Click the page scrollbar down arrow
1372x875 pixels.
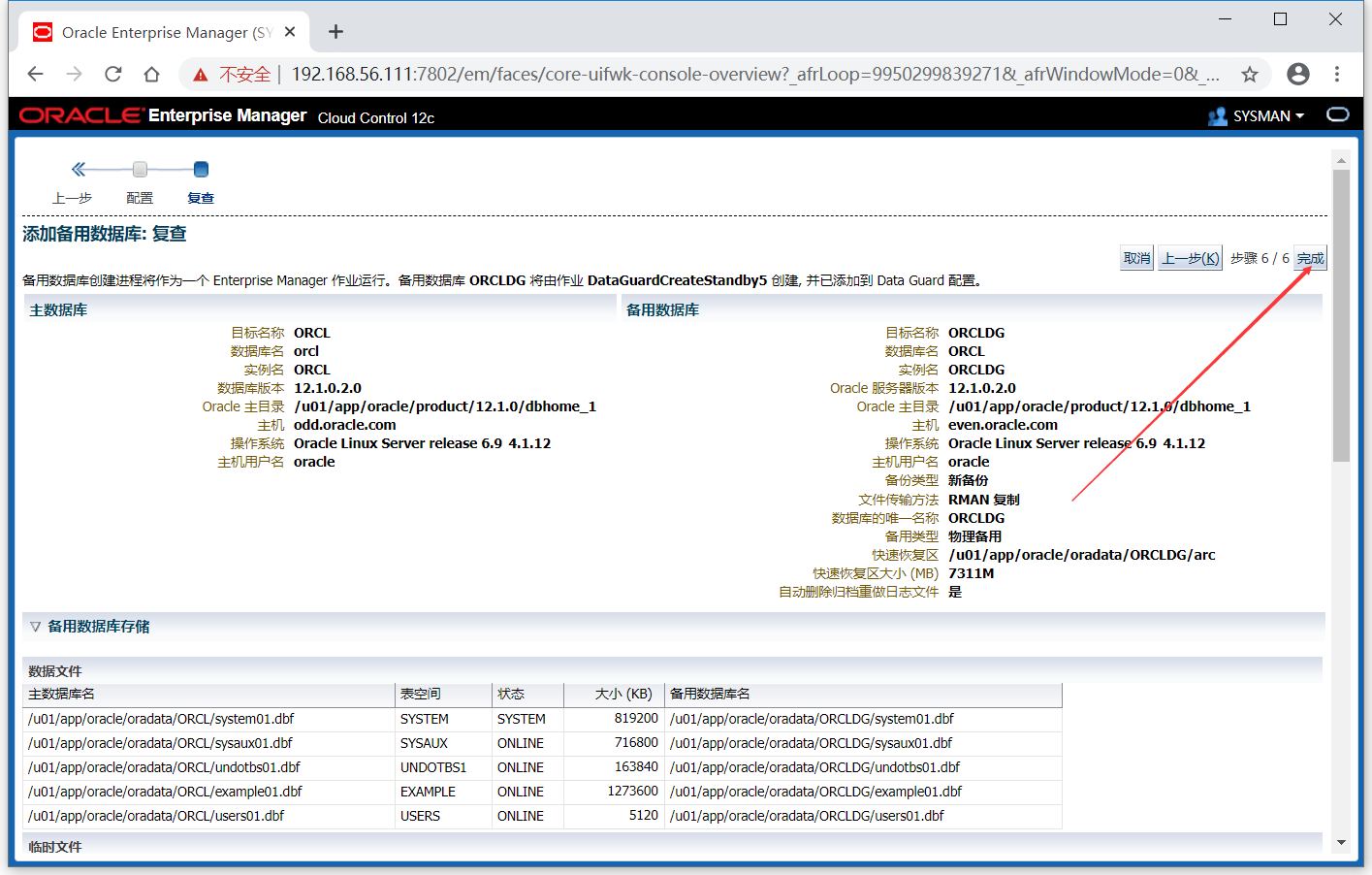click(x=1341, y=842)
